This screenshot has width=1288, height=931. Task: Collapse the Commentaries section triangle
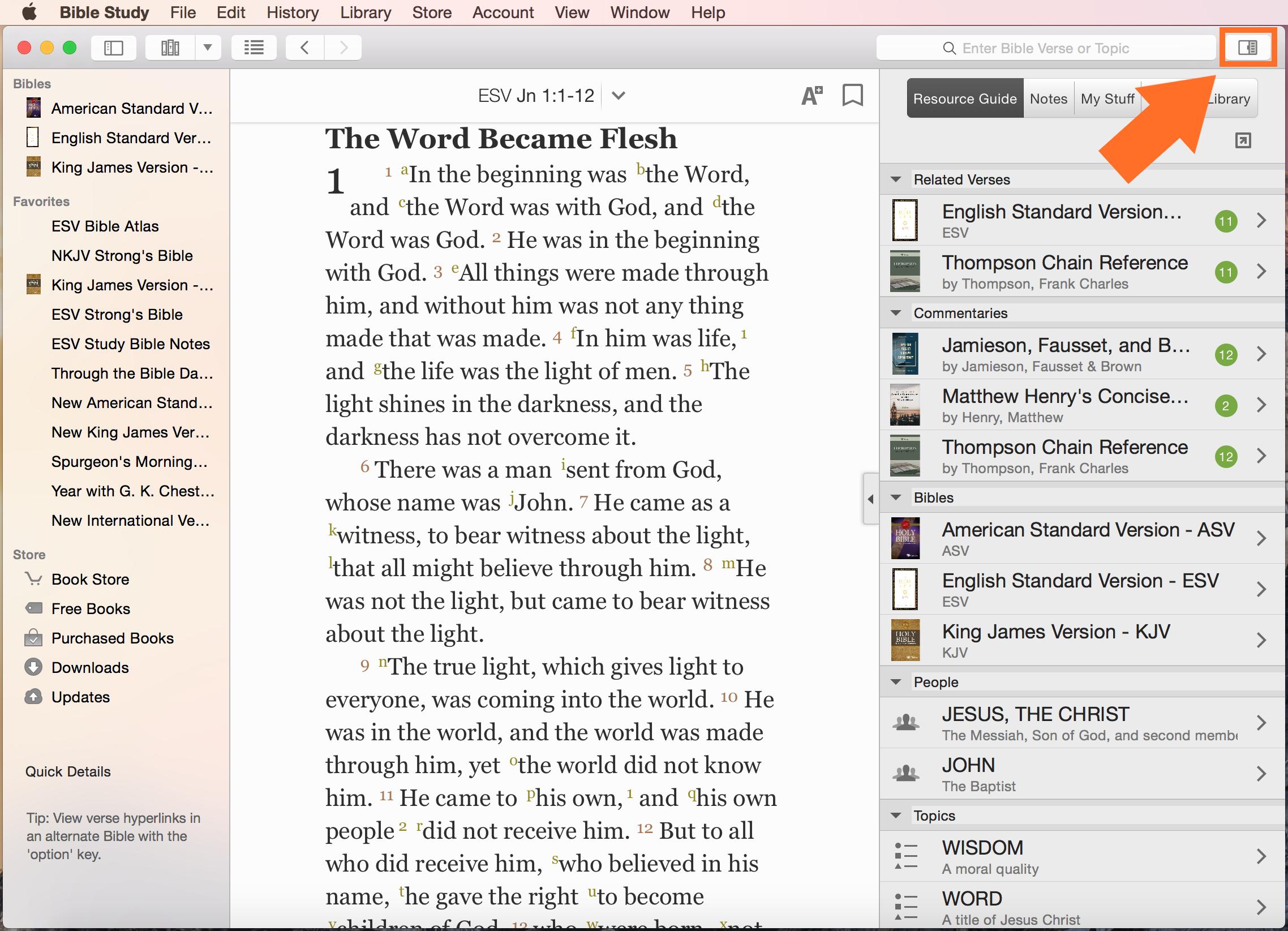896,313
